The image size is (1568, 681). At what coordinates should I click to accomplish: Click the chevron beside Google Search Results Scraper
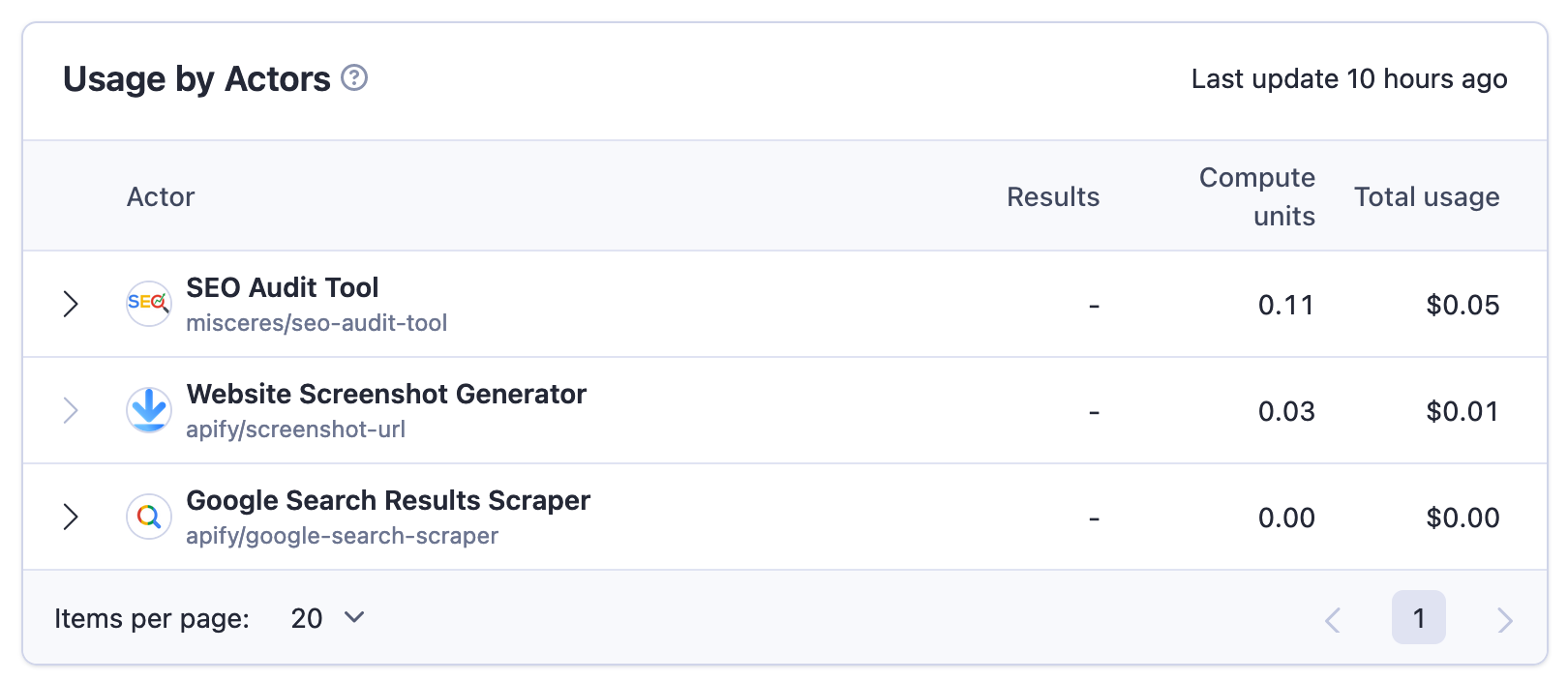(x=71, y=517)
